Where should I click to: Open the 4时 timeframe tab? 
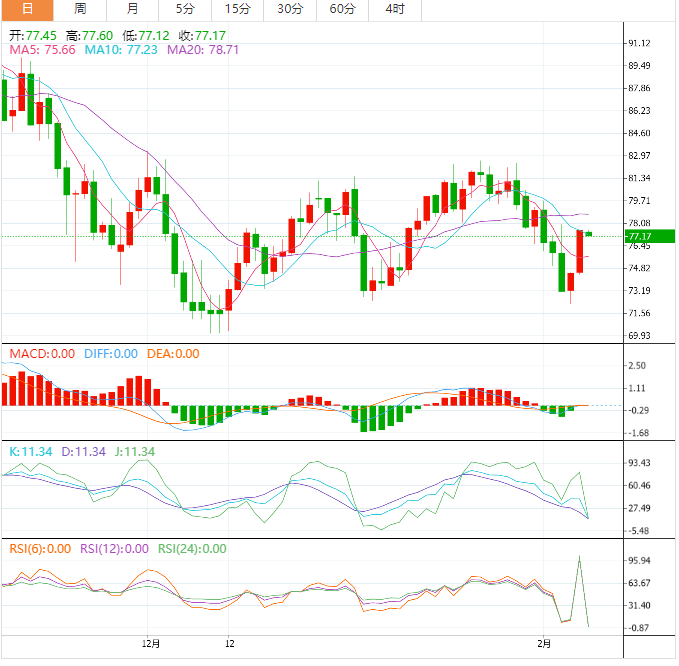coord(395,10)
